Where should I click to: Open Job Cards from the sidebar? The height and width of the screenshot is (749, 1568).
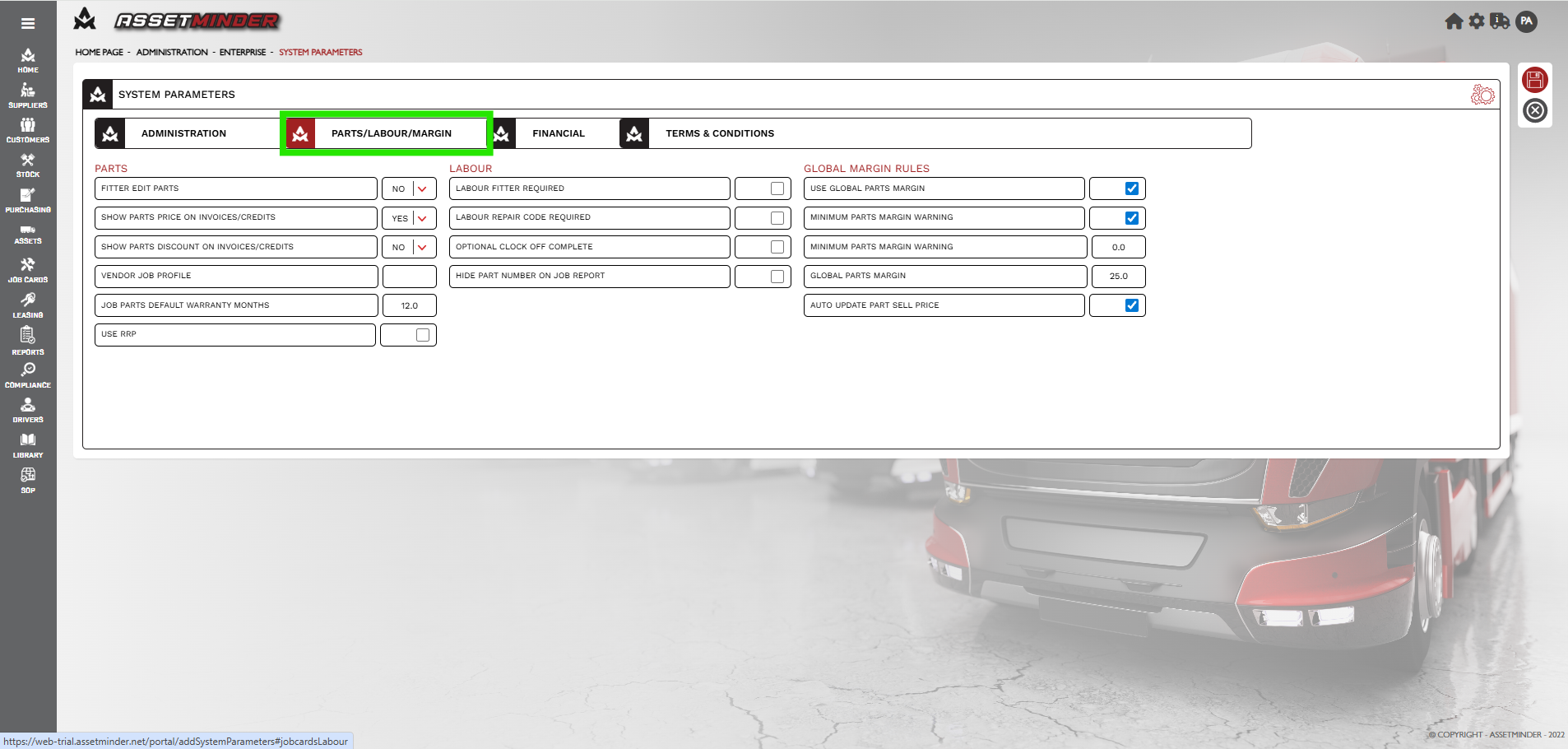[x=28, y=269]
